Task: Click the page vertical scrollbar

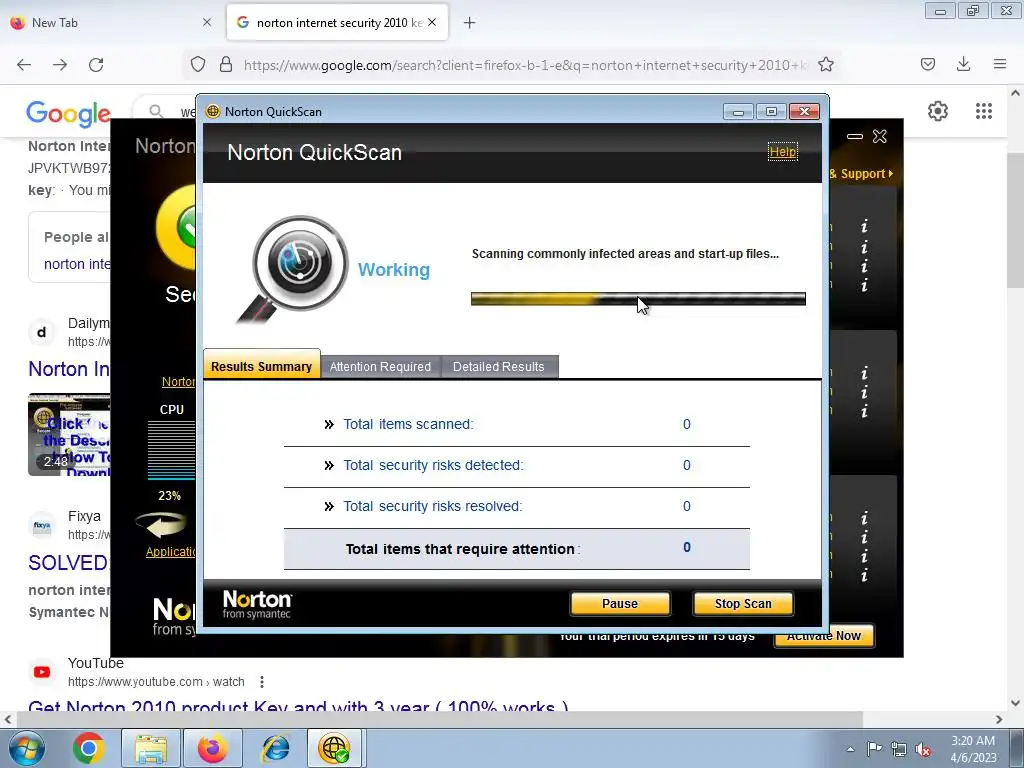Action: (1015, 220)
